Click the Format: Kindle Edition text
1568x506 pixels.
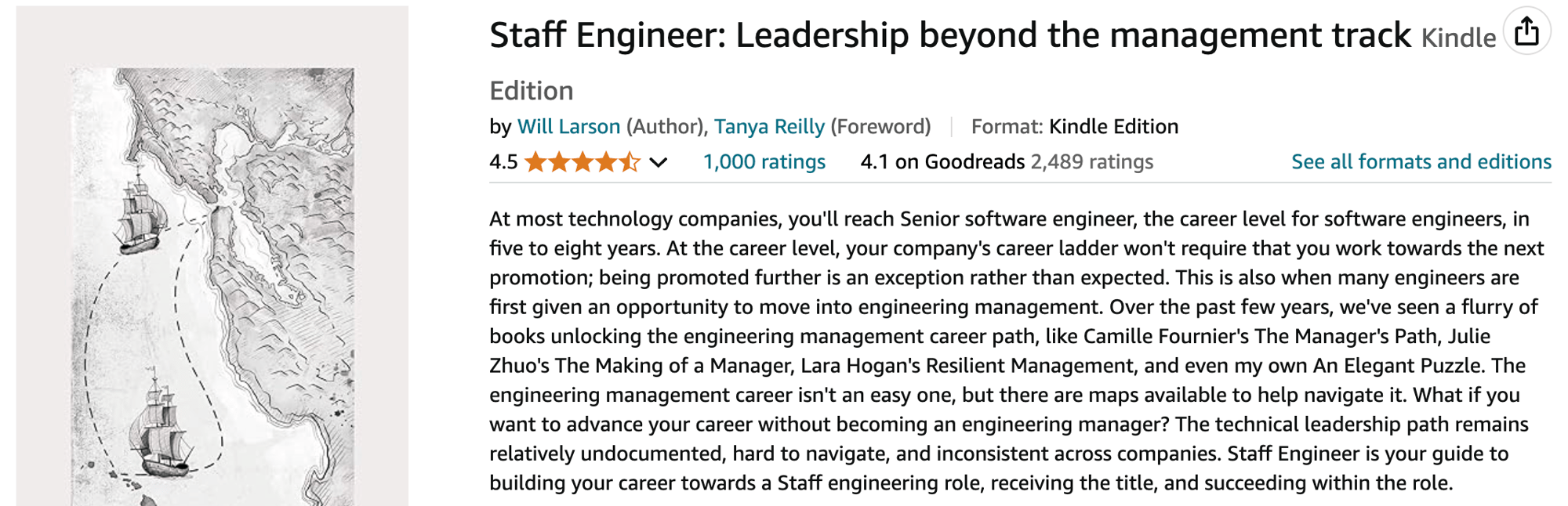point(1074,126)
